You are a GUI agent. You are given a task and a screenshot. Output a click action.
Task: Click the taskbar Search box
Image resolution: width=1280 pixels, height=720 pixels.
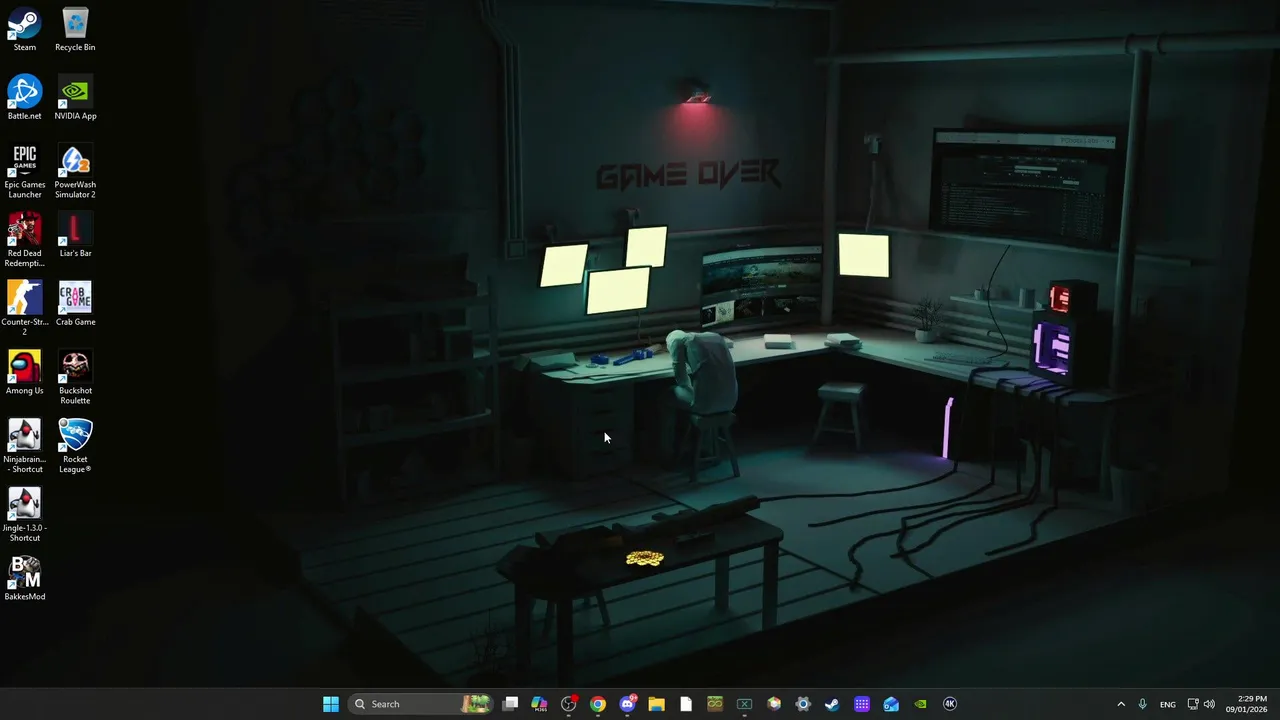point(421,704)
